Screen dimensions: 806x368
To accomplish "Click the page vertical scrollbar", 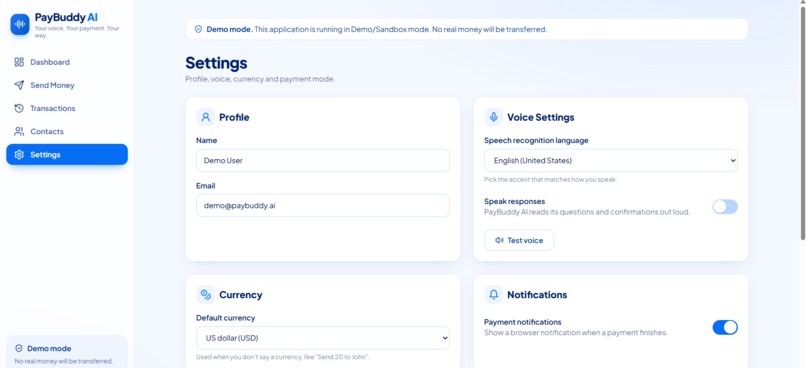I will pyautogui.click(x=802, y=123).
